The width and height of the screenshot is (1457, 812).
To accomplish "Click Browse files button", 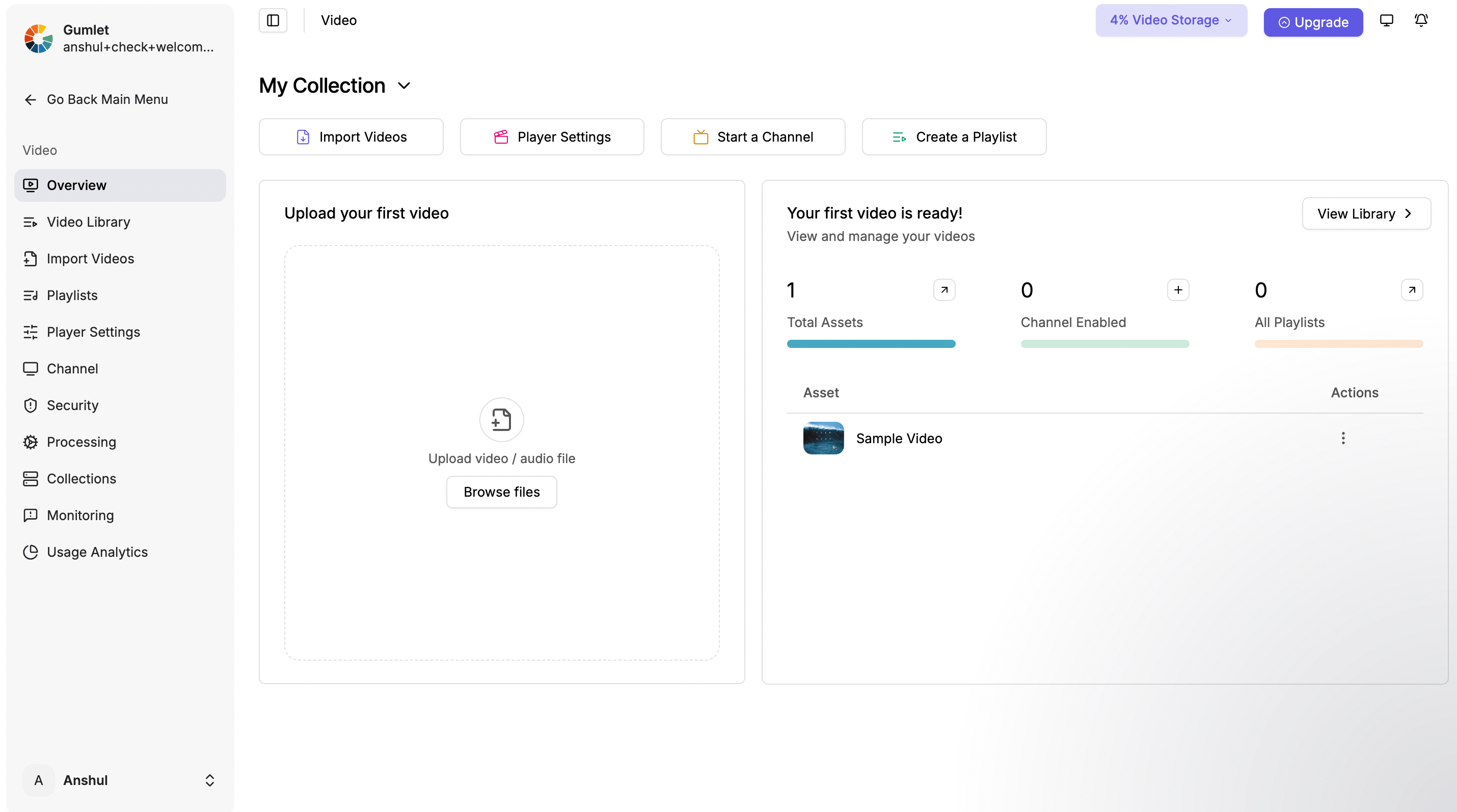I will click(501, 492).
